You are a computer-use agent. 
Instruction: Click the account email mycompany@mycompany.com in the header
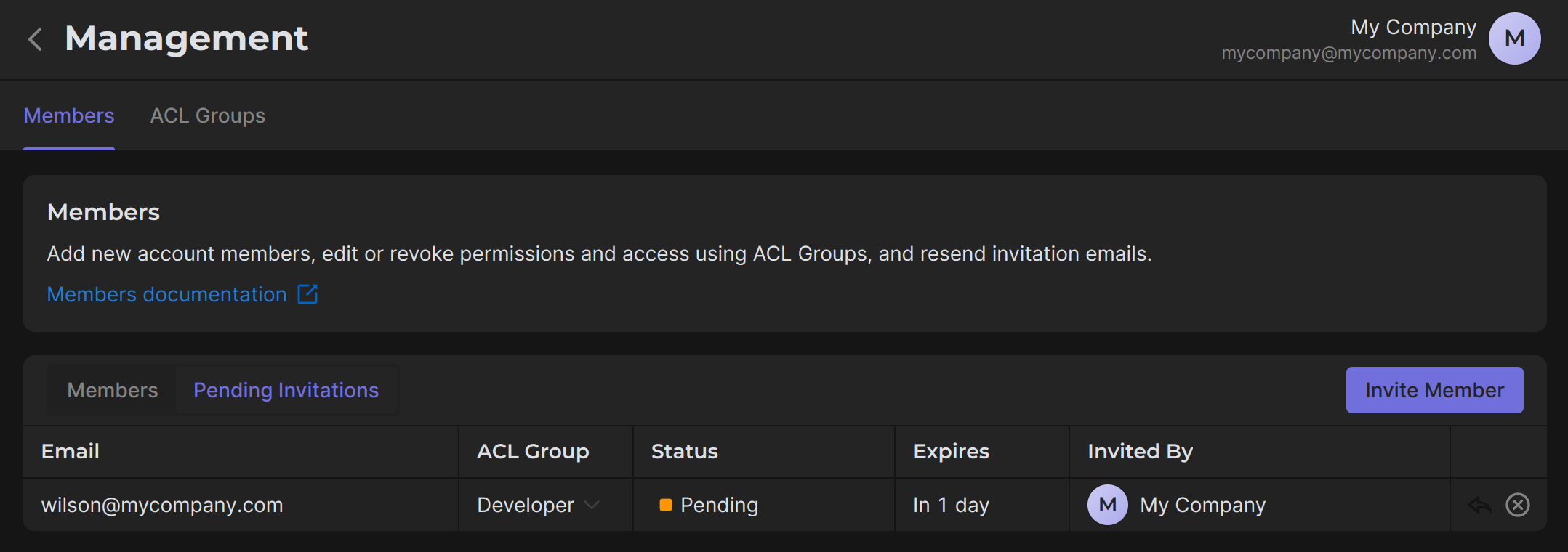point(1348,53)
